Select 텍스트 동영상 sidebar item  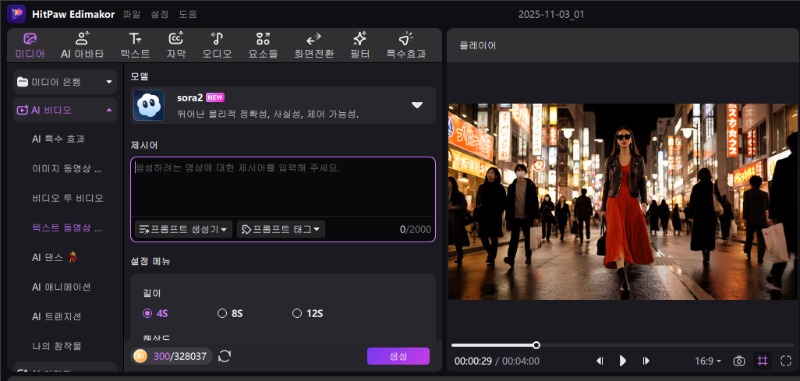66,228
